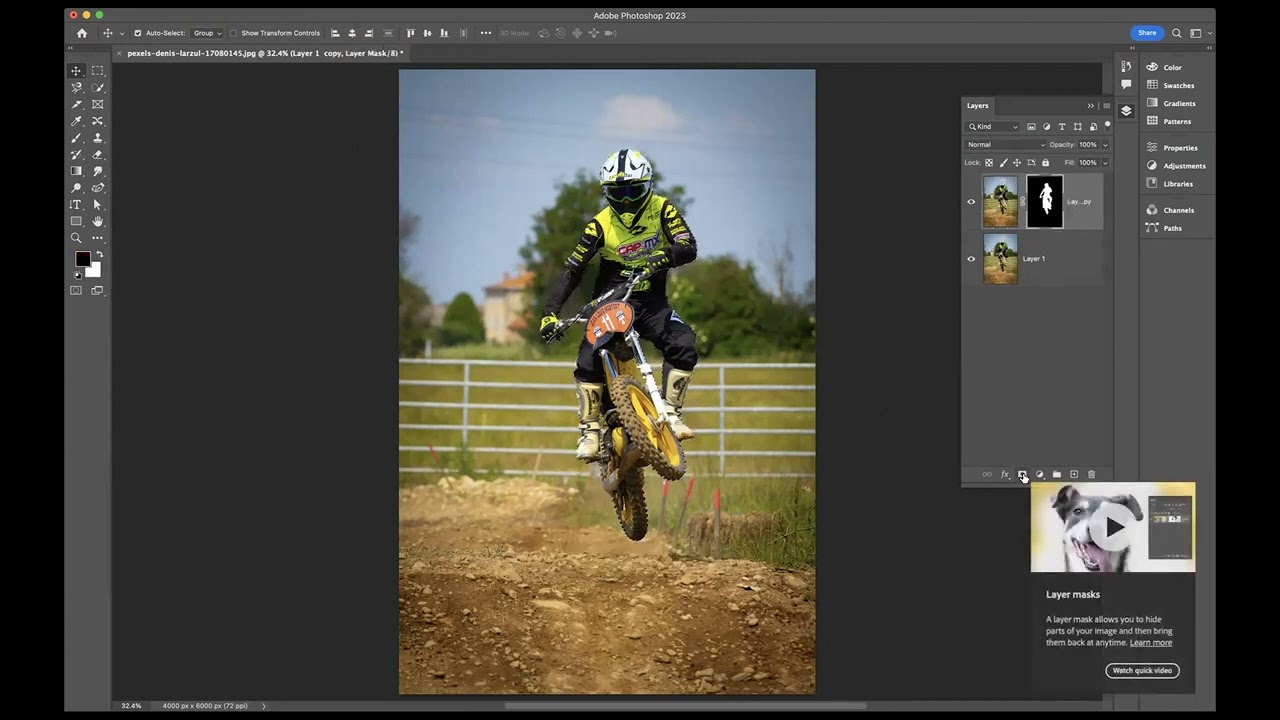Viewport: 1280px width, 720px height.
Task: Delete layer with the trash icon
Action: [x=1091, y=474]
